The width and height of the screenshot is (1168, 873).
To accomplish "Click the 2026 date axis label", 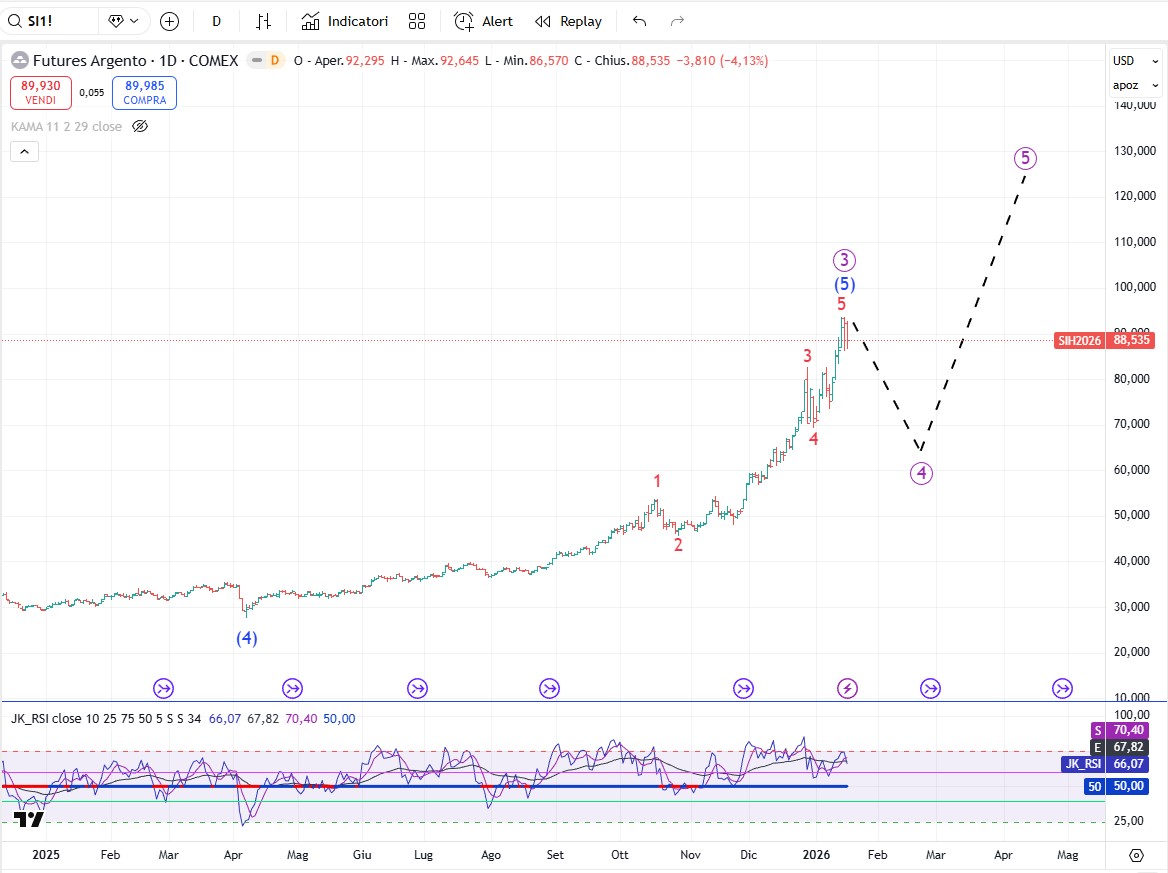I will pyautogui.click(x=816, y=855).
